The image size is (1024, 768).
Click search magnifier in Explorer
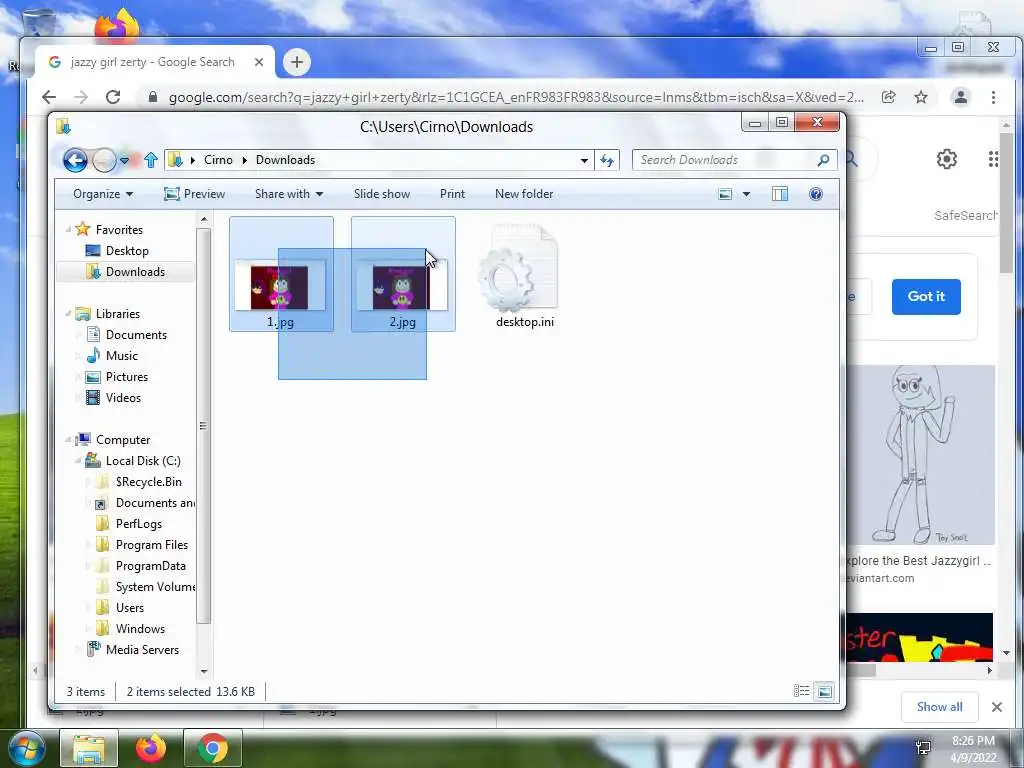coord(824,160)
